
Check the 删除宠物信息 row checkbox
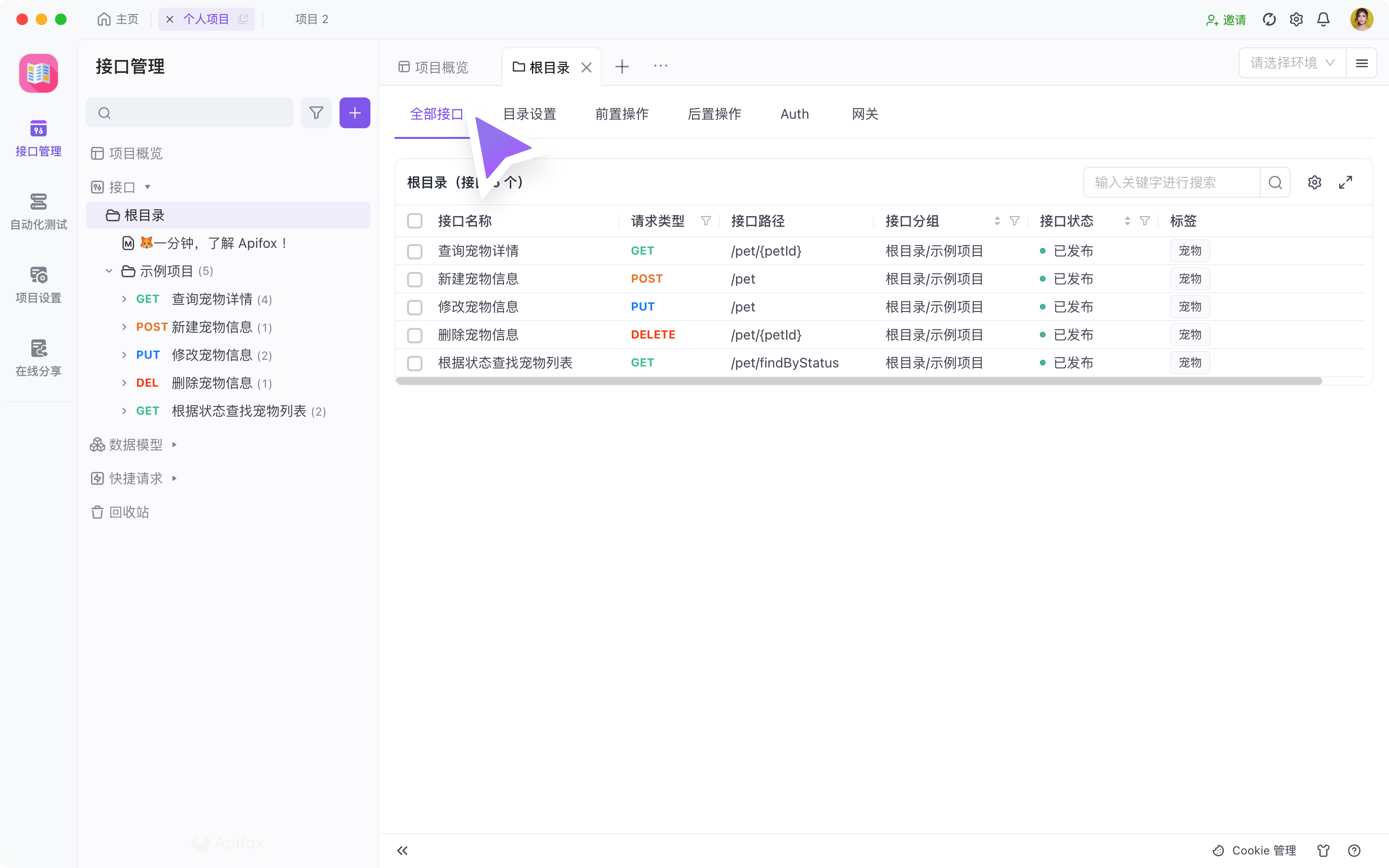(x=415, y=335)
